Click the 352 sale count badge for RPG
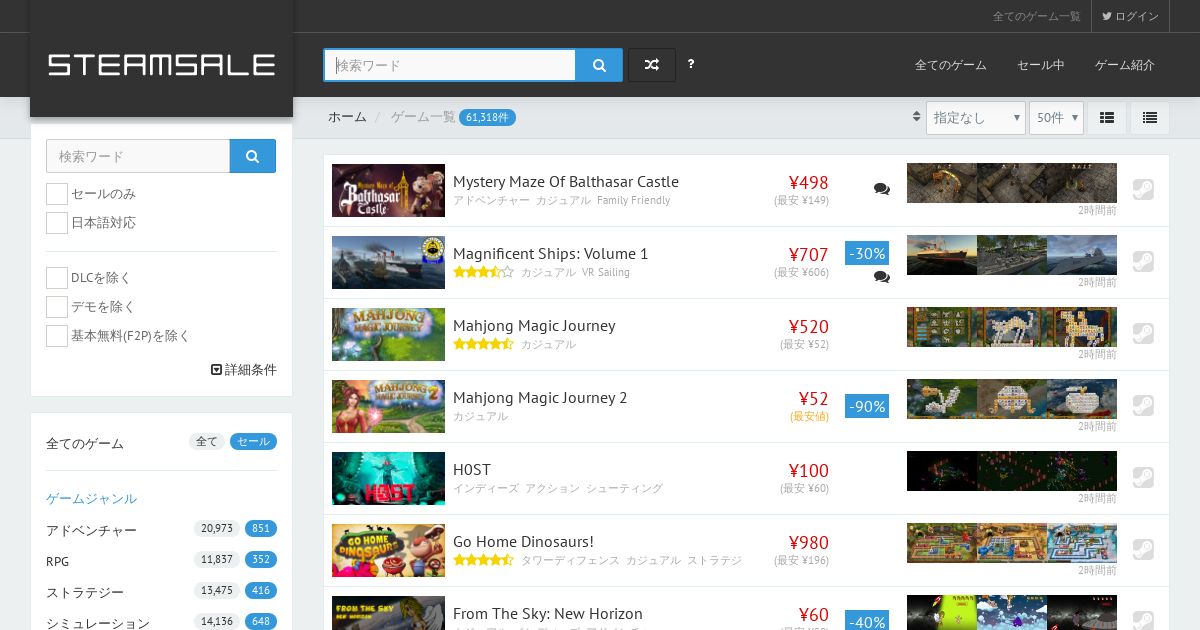Viewport: 1200px width, 630px height. (261, 560)
